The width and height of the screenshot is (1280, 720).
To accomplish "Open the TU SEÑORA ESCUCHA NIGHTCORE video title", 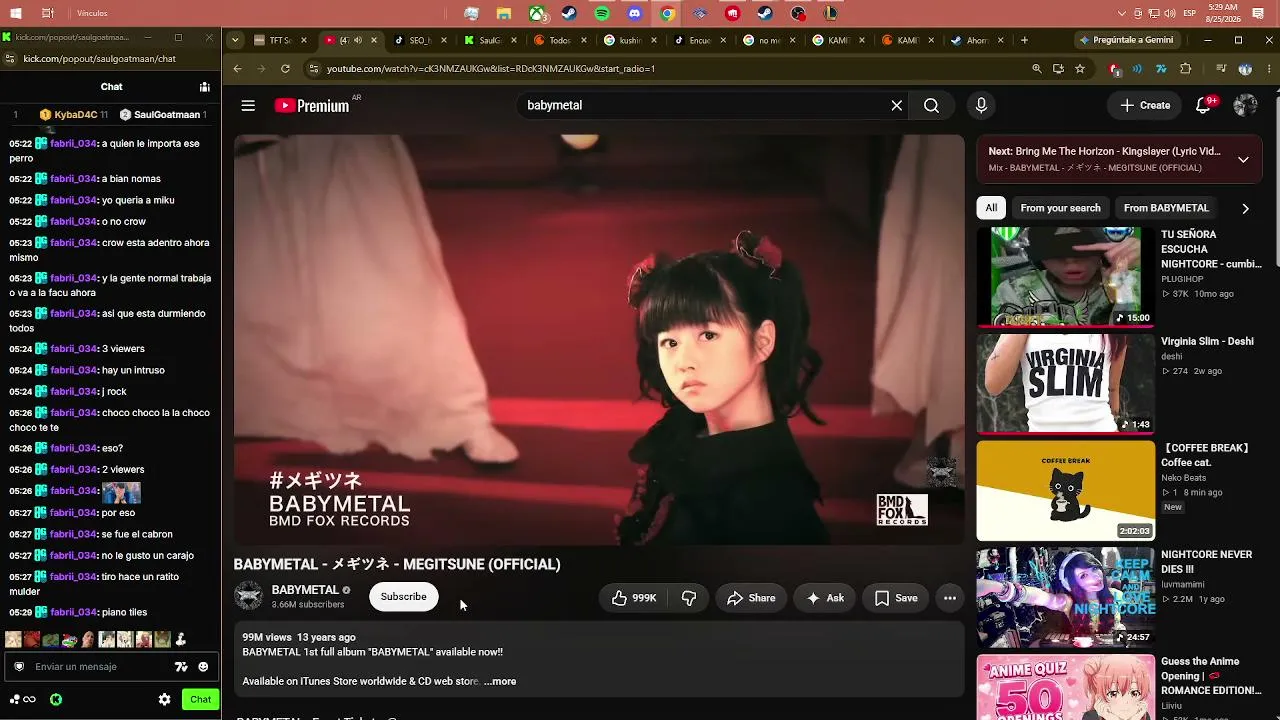I will pos(1211,249).
